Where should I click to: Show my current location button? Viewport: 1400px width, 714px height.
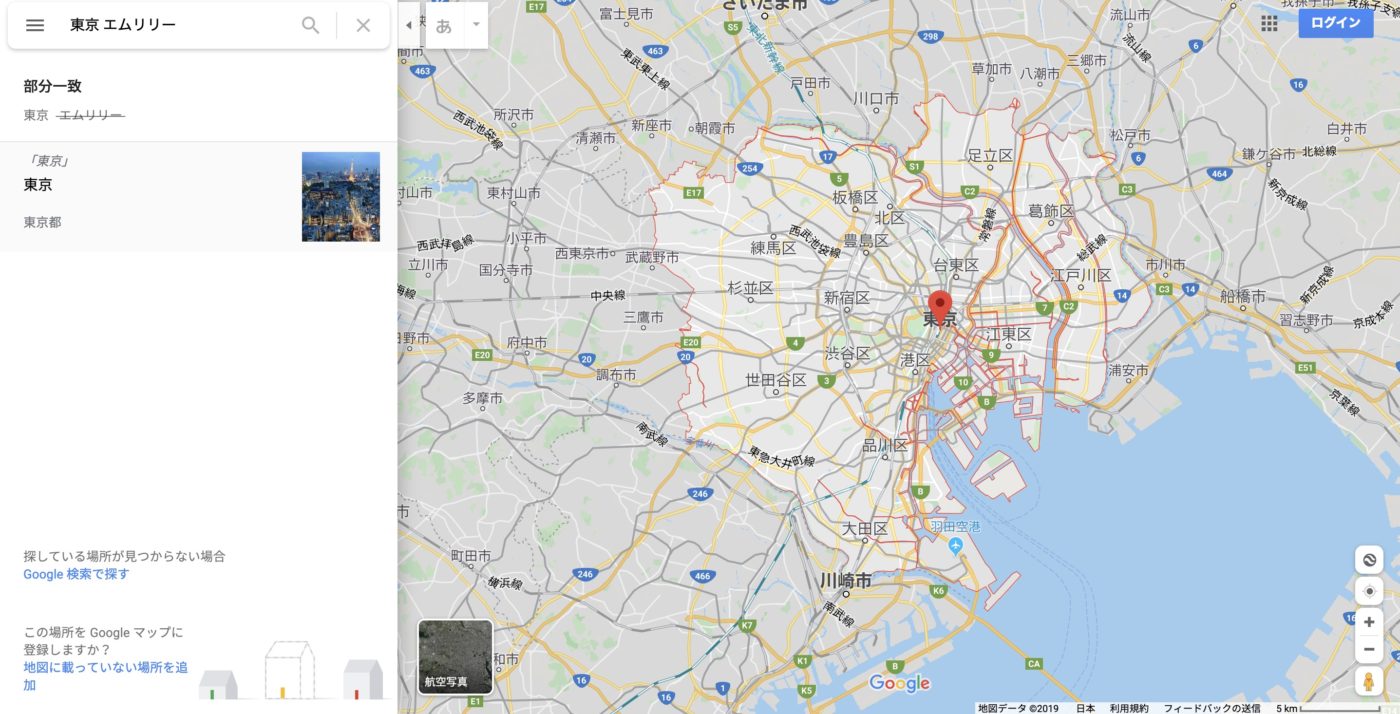coord(1369,591)
